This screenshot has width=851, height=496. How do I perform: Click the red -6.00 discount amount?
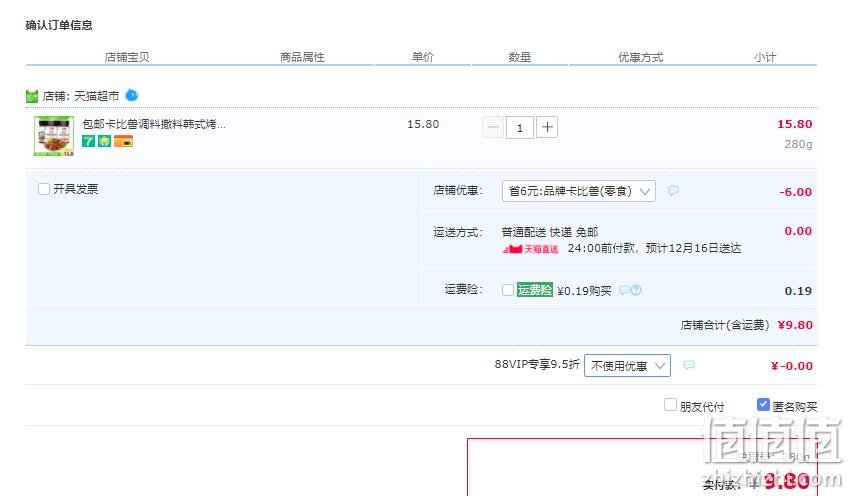point(796,192)
